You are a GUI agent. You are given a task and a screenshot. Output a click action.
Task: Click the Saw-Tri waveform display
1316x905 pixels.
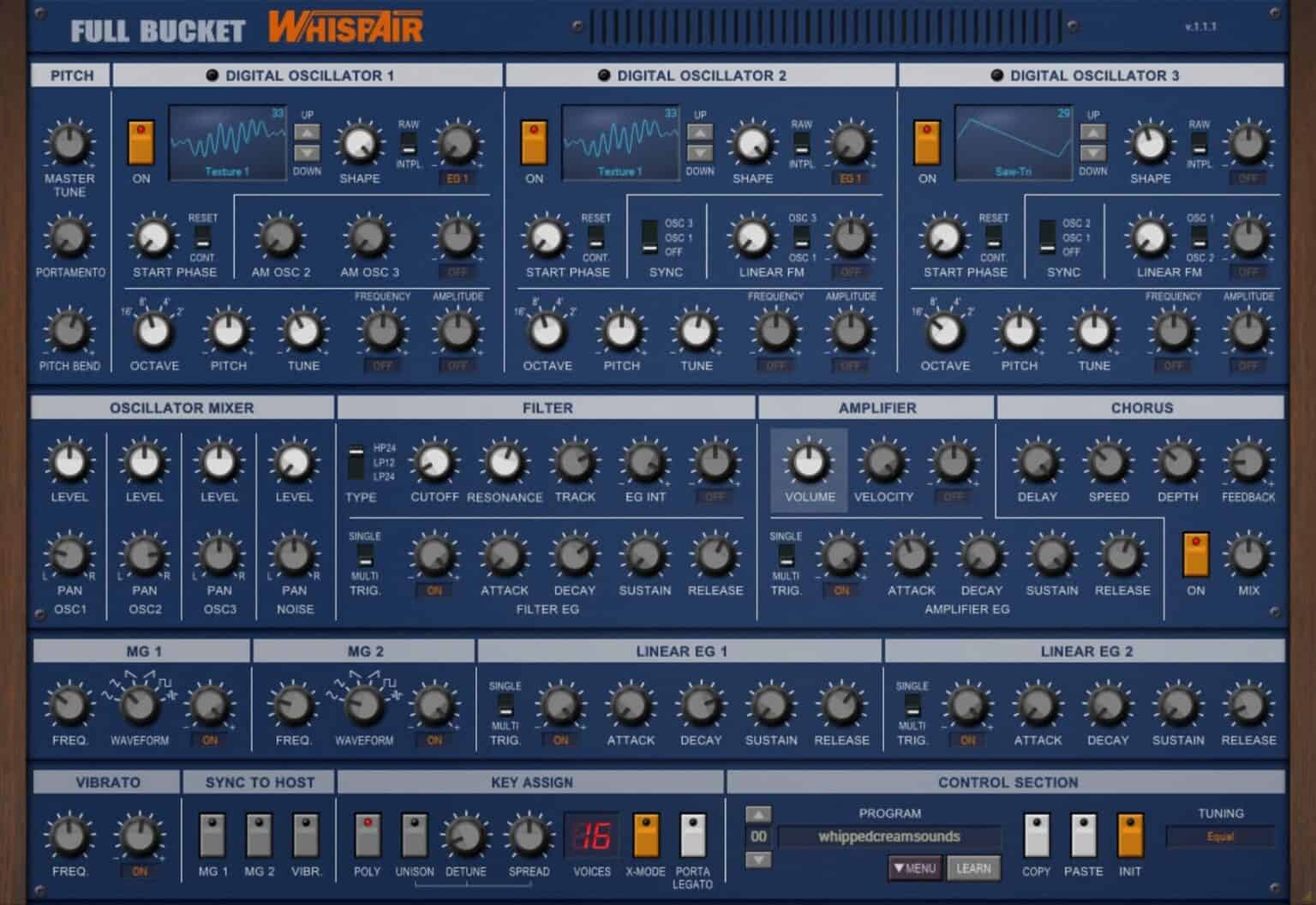(x=1013, y=141)
